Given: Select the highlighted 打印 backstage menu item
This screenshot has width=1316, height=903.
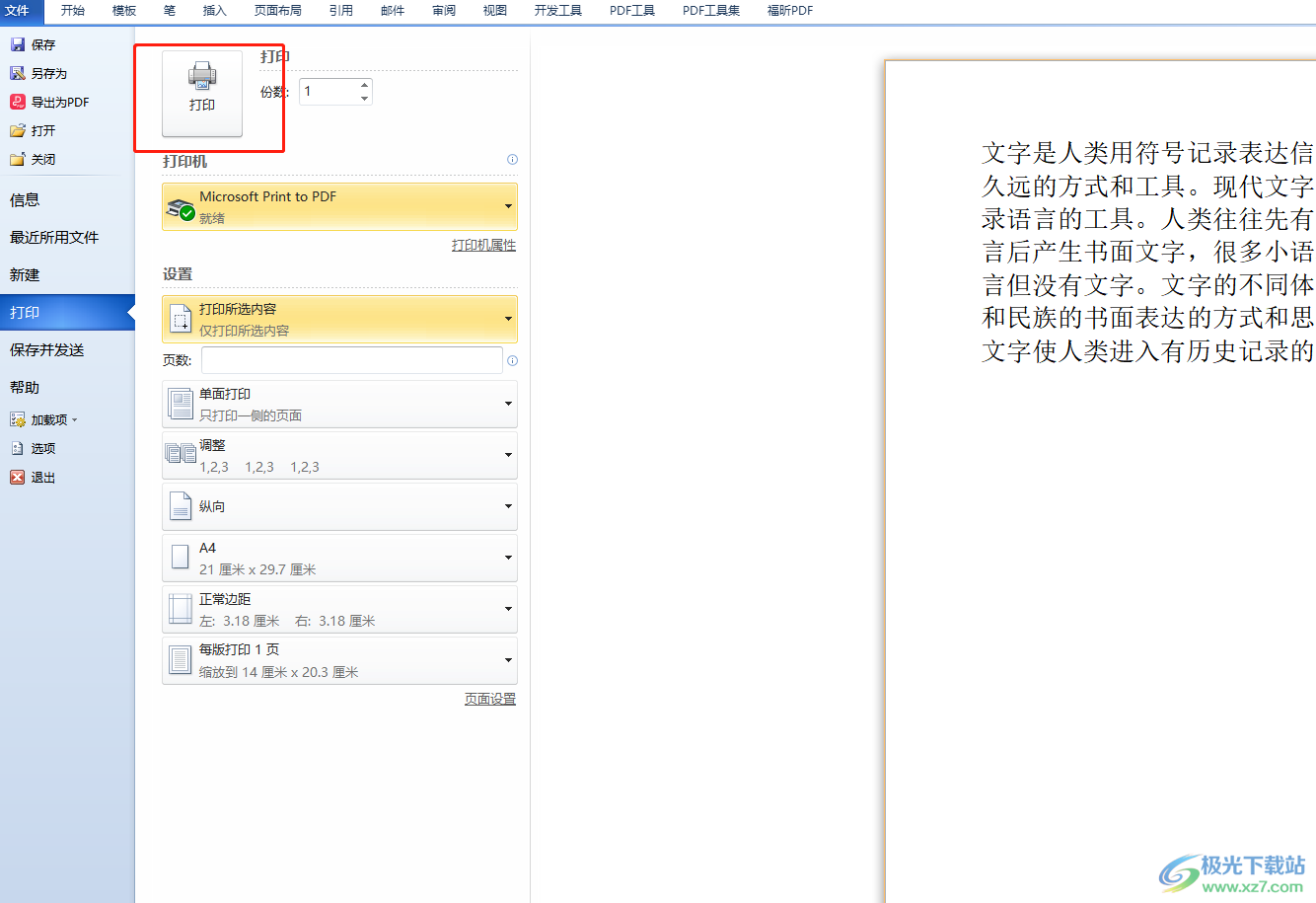Looking at the screenshot, I should [x=67, y=313].
